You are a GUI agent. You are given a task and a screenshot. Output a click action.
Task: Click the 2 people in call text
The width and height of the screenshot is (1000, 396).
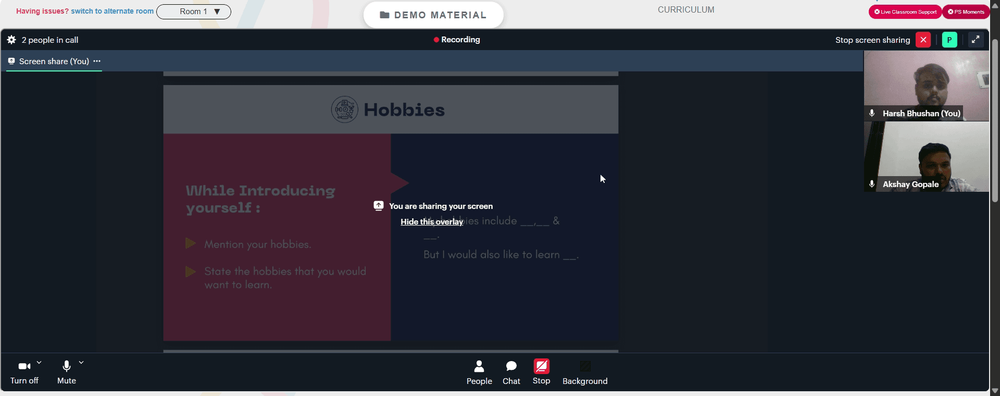(50, 40)
